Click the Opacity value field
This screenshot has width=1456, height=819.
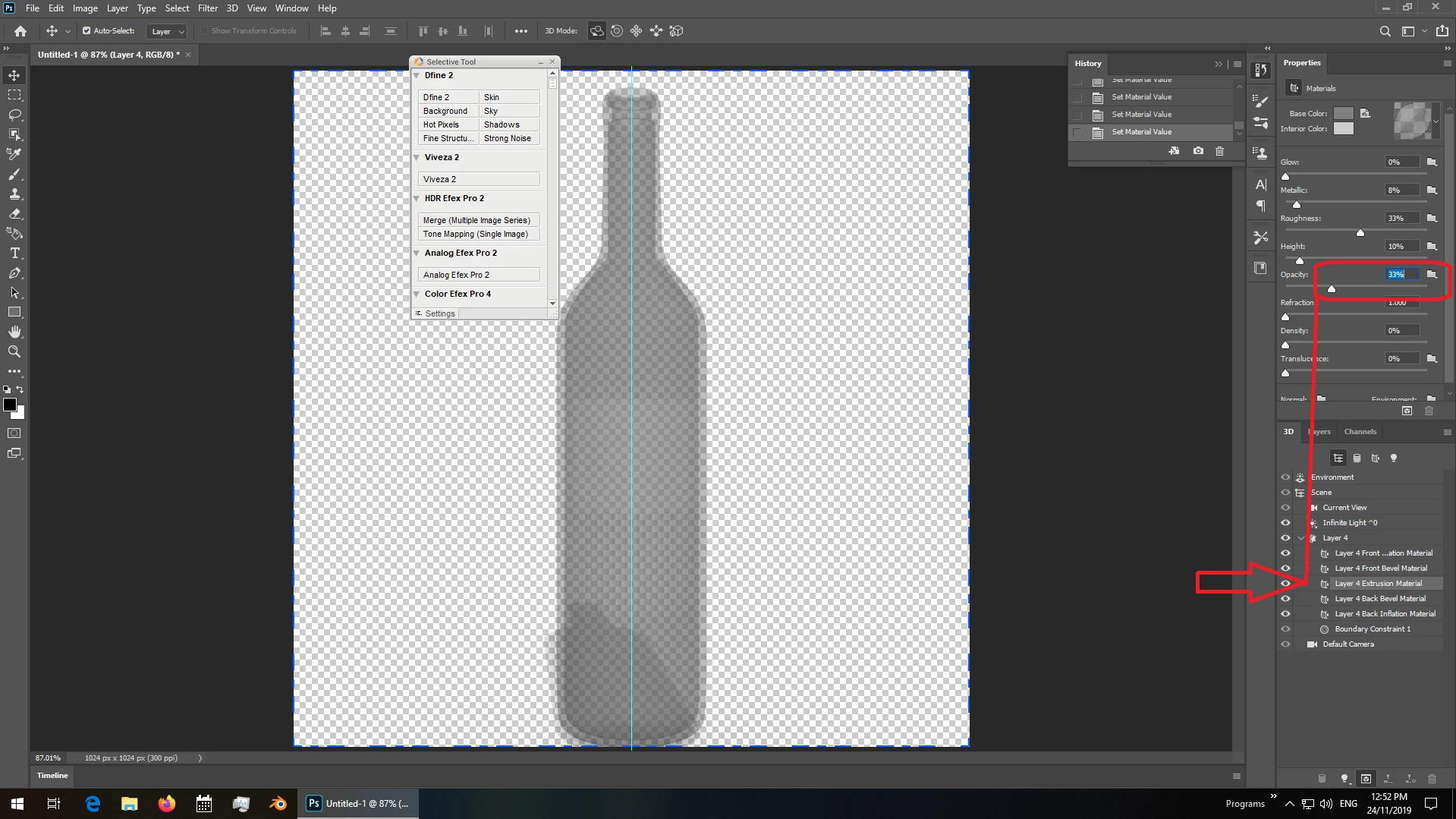(1401, 274)
